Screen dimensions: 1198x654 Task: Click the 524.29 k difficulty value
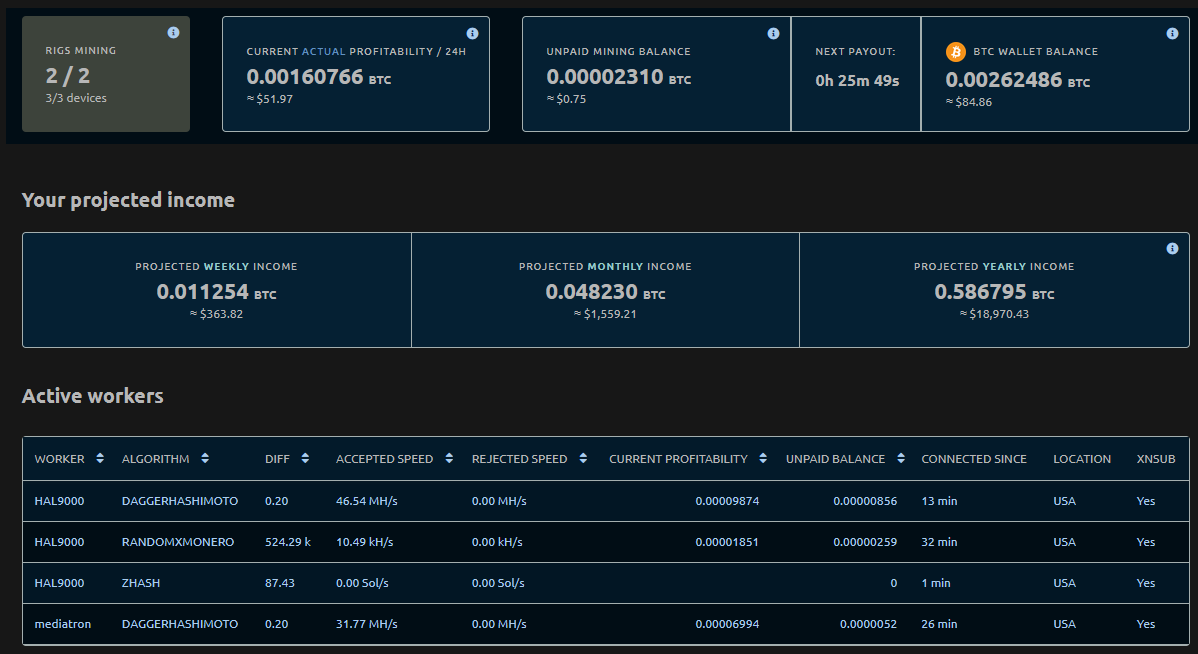[x=288, y=542]
